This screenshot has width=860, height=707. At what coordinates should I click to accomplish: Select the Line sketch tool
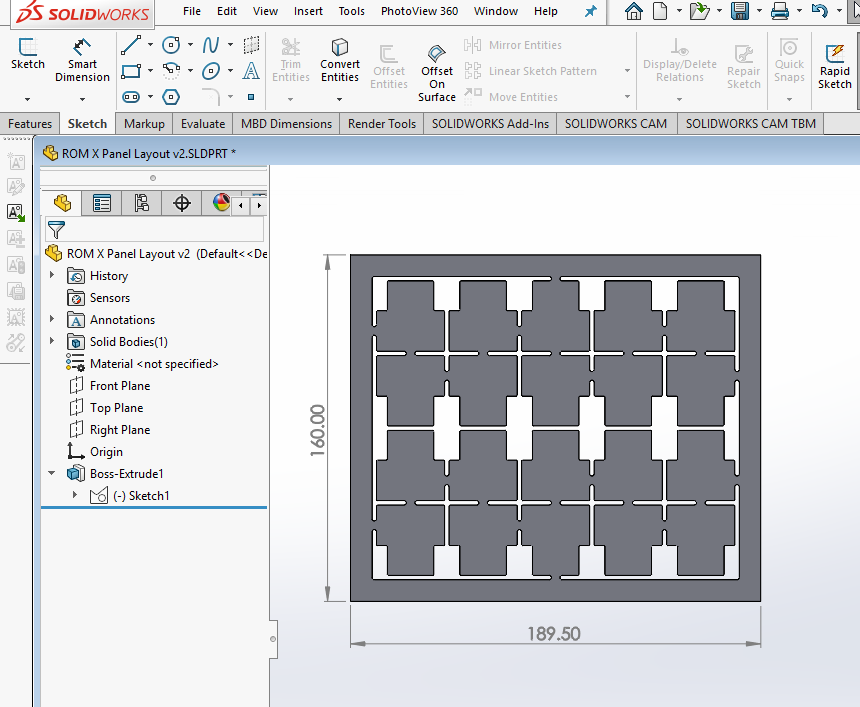[130, 45]
